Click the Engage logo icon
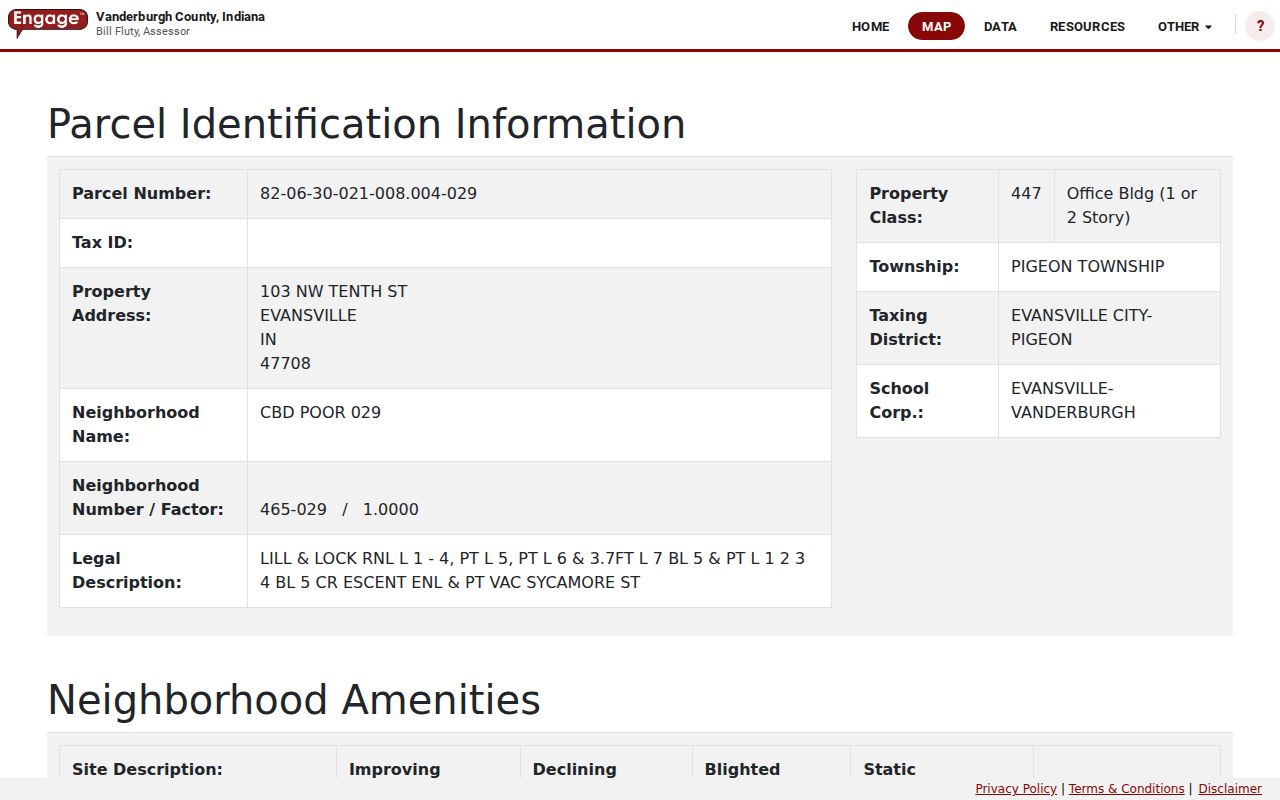 (x=47, y=23)
